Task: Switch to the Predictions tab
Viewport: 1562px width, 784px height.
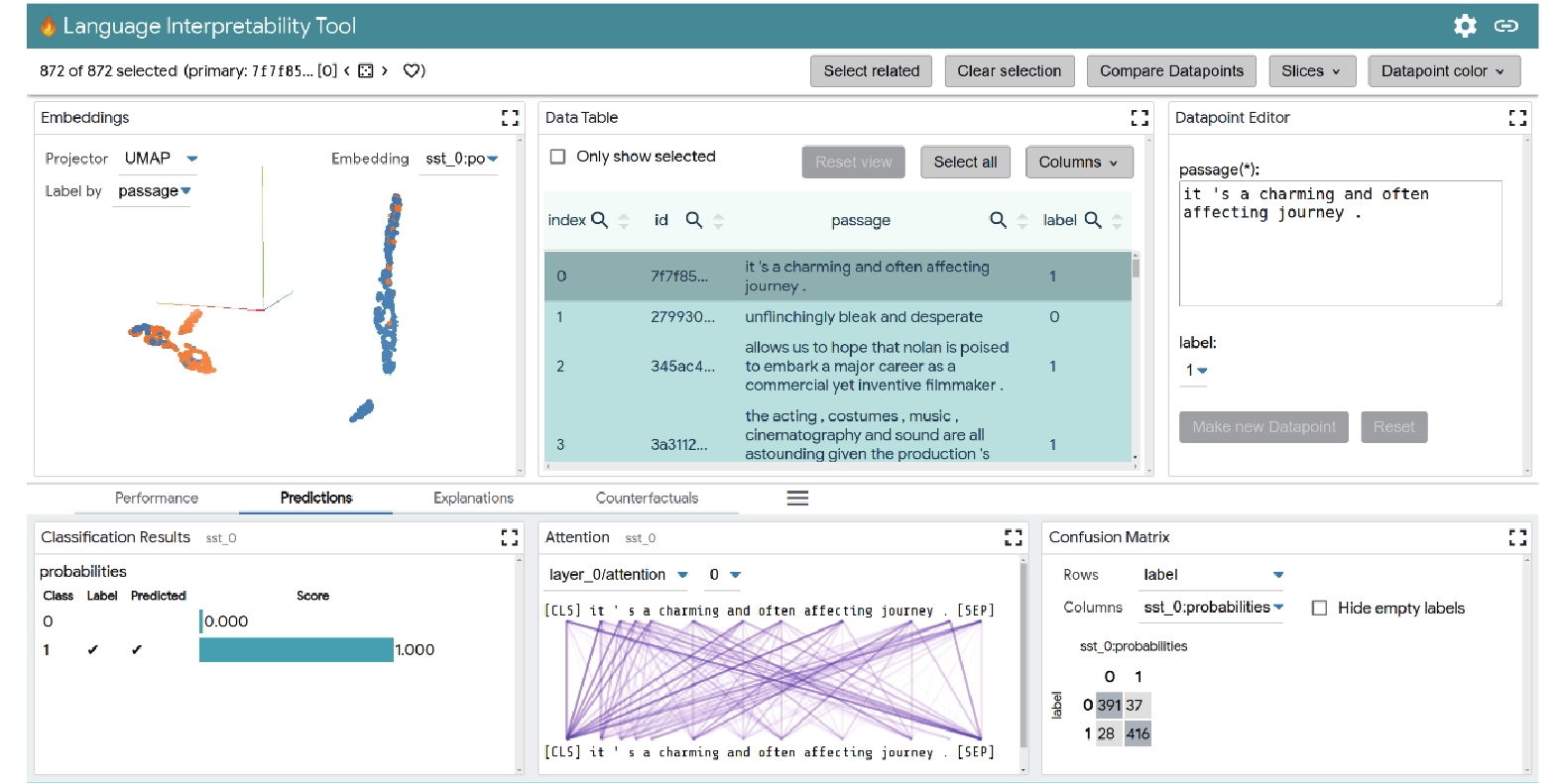Action: coord(316,499)
